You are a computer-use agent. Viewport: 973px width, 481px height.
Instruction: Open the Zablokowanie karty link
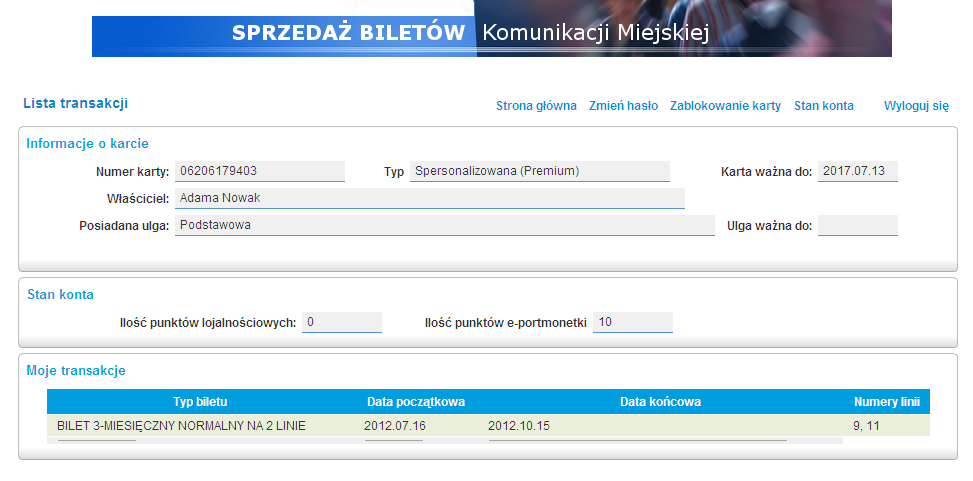click(x=725, y=106)
